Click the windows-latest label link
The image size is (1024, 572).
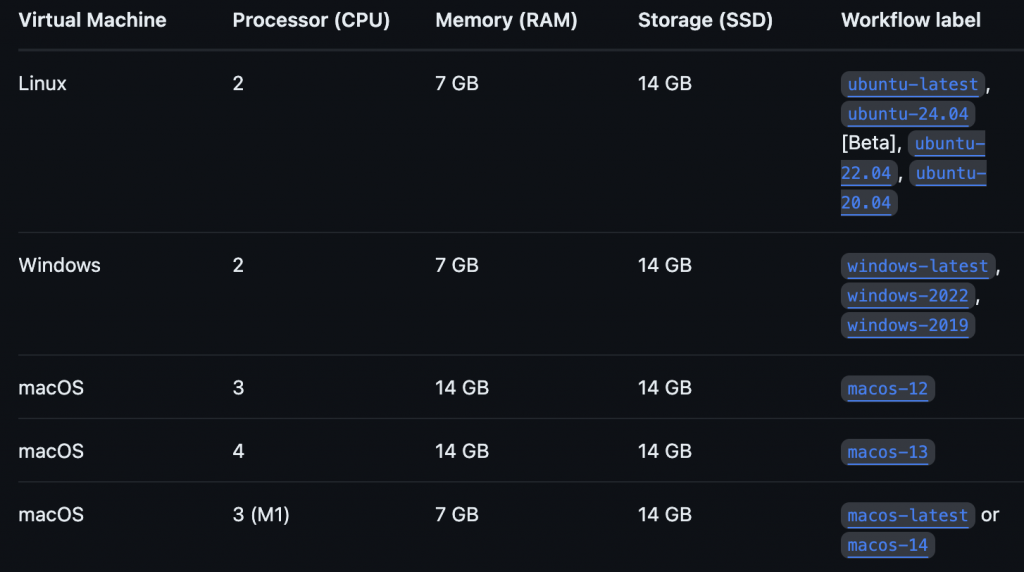coord(917,266)
